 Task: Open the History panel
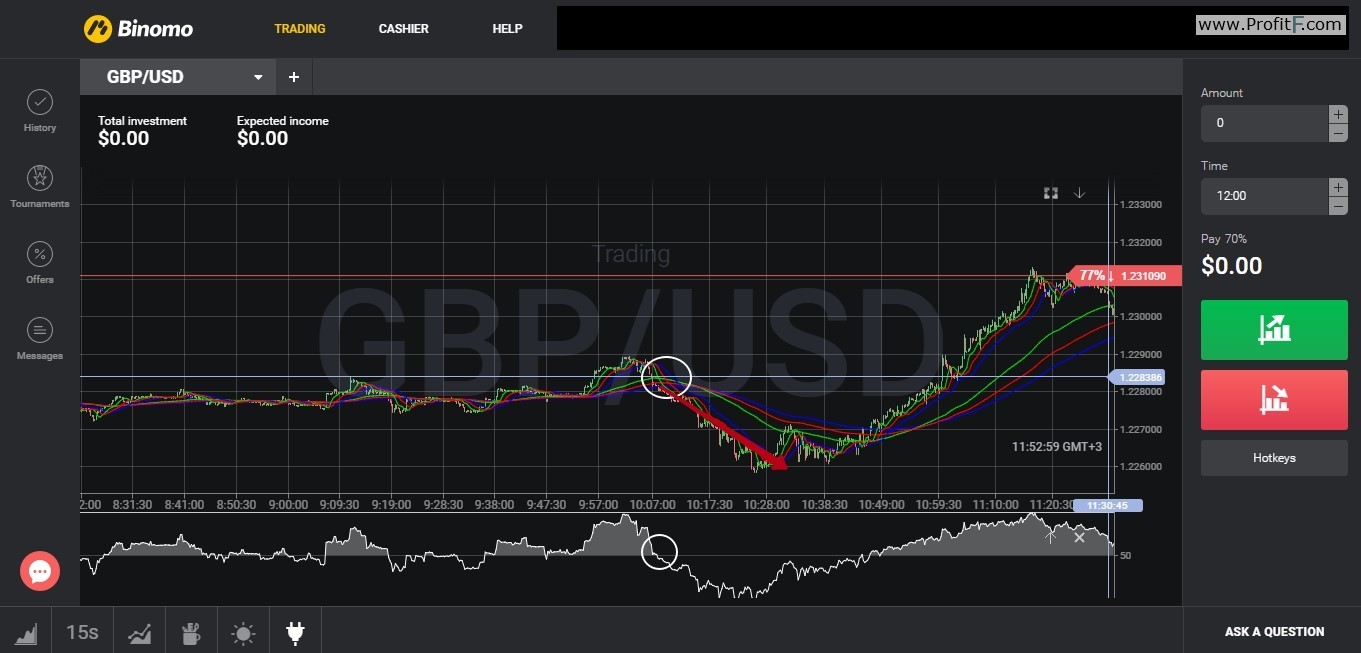[x=40, y=110]
